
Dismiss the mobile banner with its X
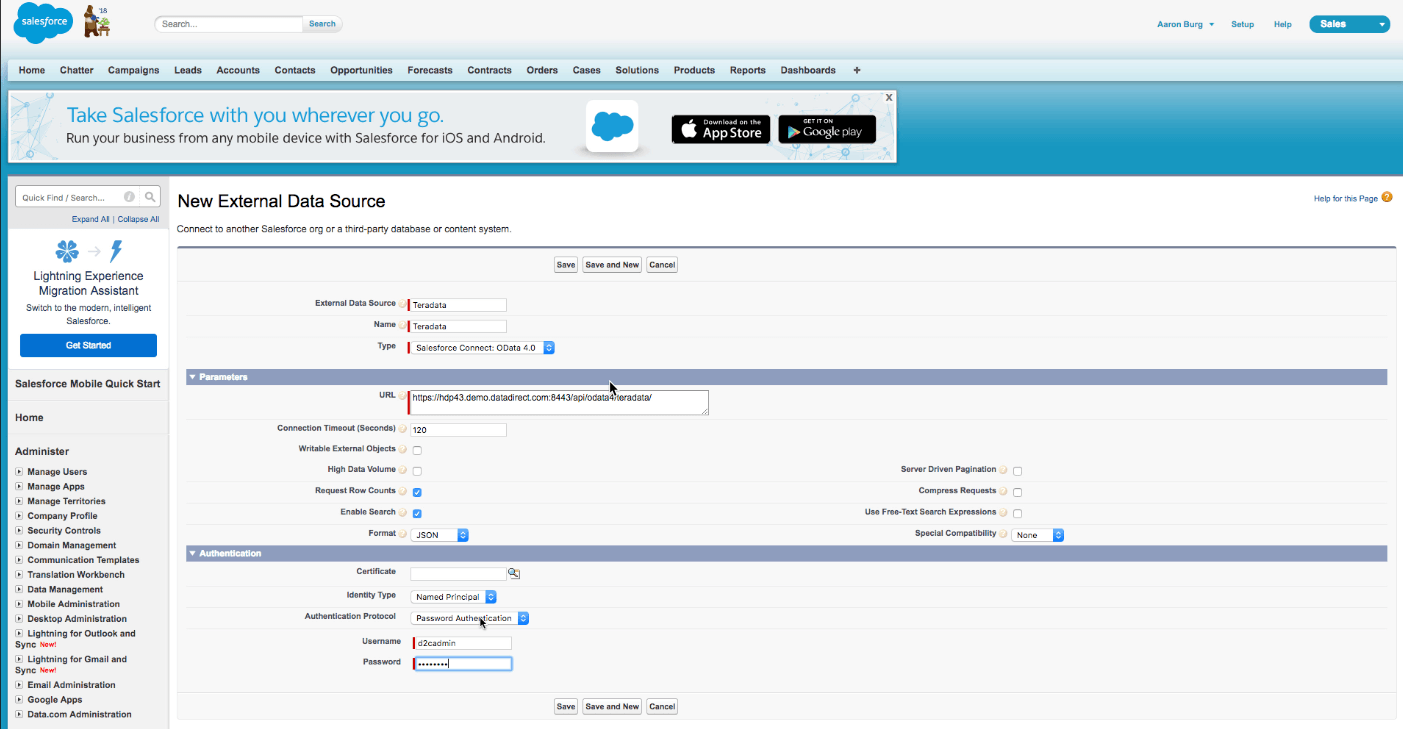pos(888,97)
